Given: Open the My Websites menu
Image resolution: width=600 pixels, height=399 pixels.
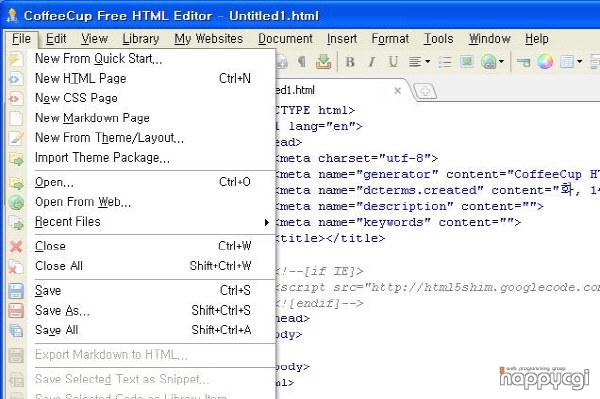Looking at the screenshot, I should [x=209, y=39].
